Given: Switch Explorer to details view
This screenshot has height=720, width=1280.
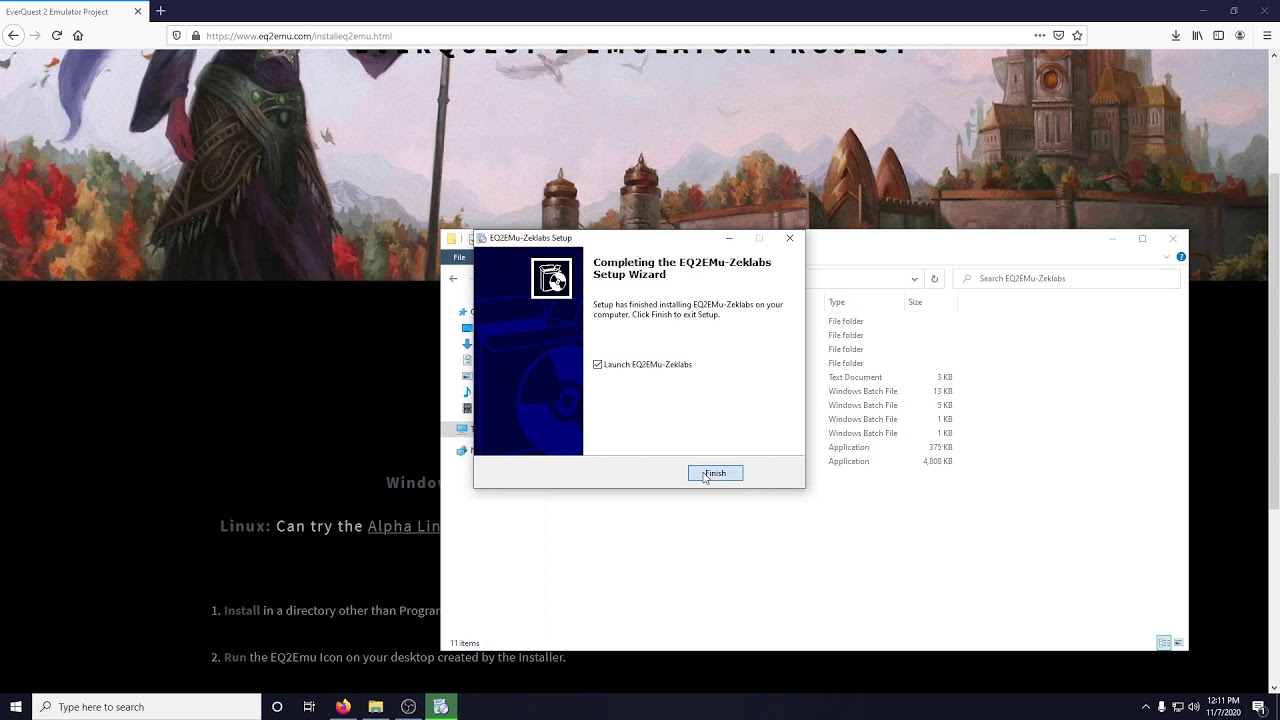Looking at the screenshot, I should (1164, 643).
